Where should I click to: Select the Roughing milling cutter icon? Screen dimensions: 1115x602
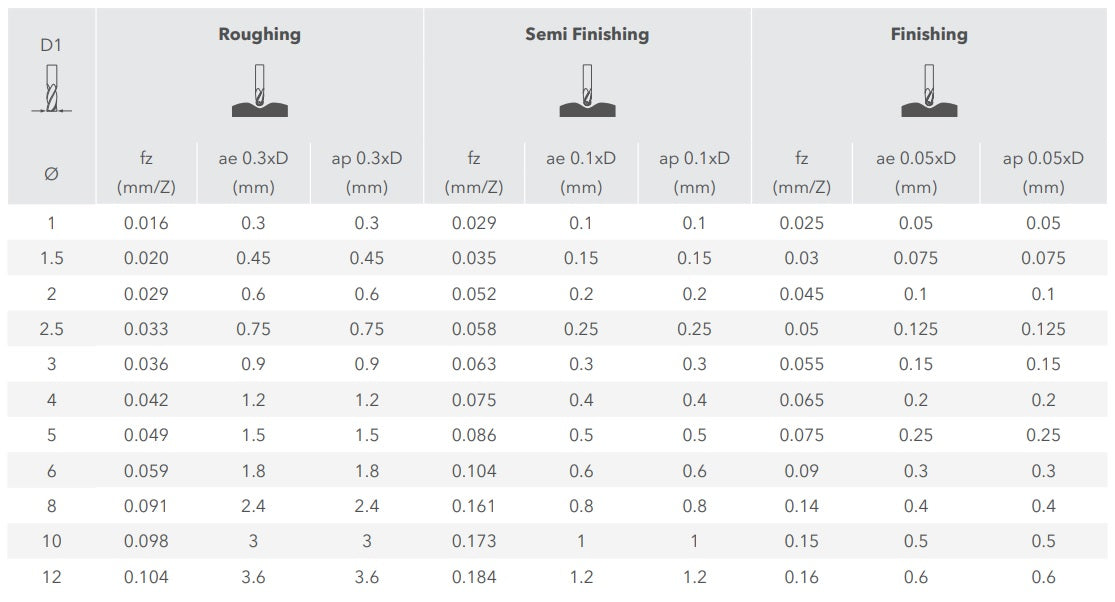[x=260, y=90]
